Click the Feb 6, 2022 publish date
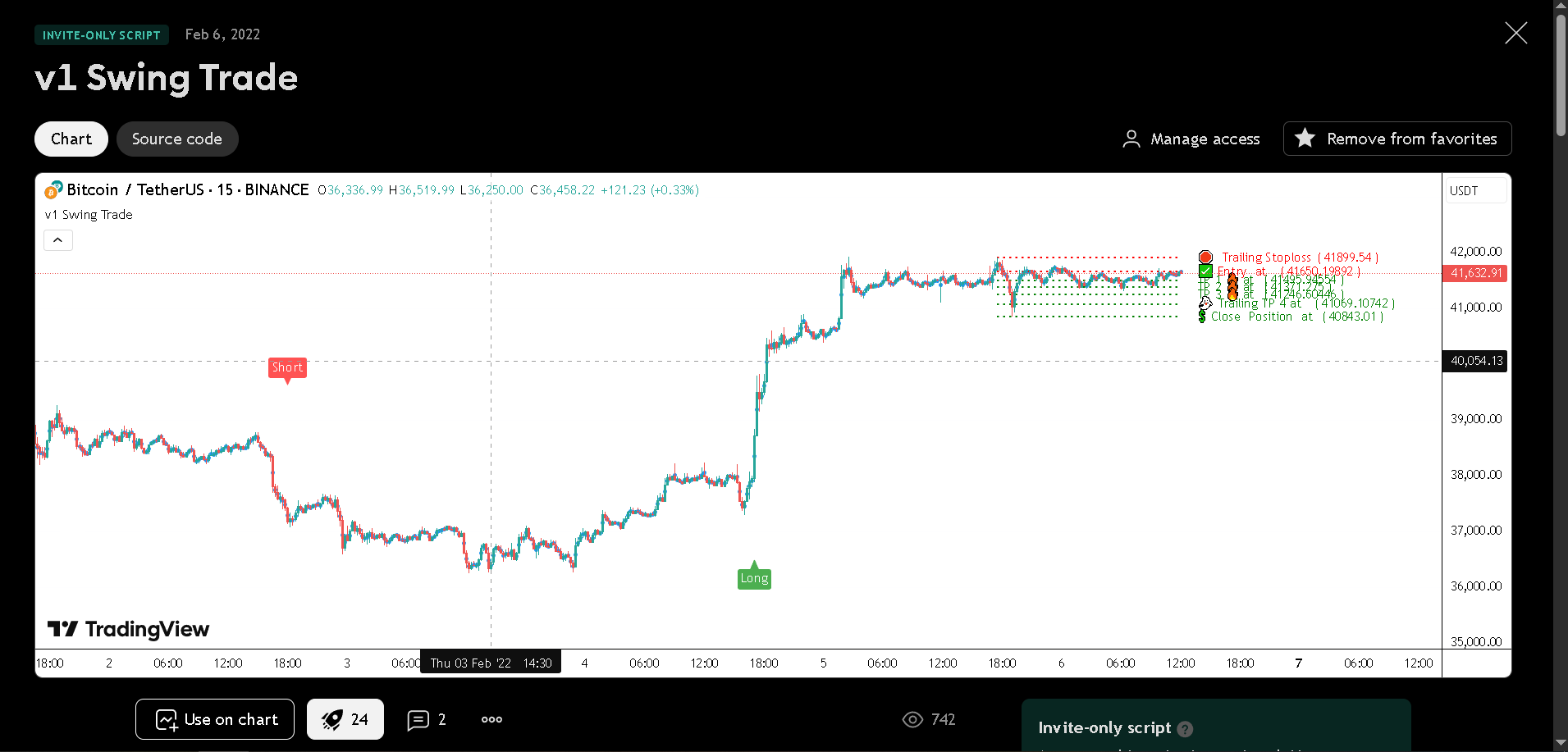This screenshot has height=752, width=1568. click(222, 34)
